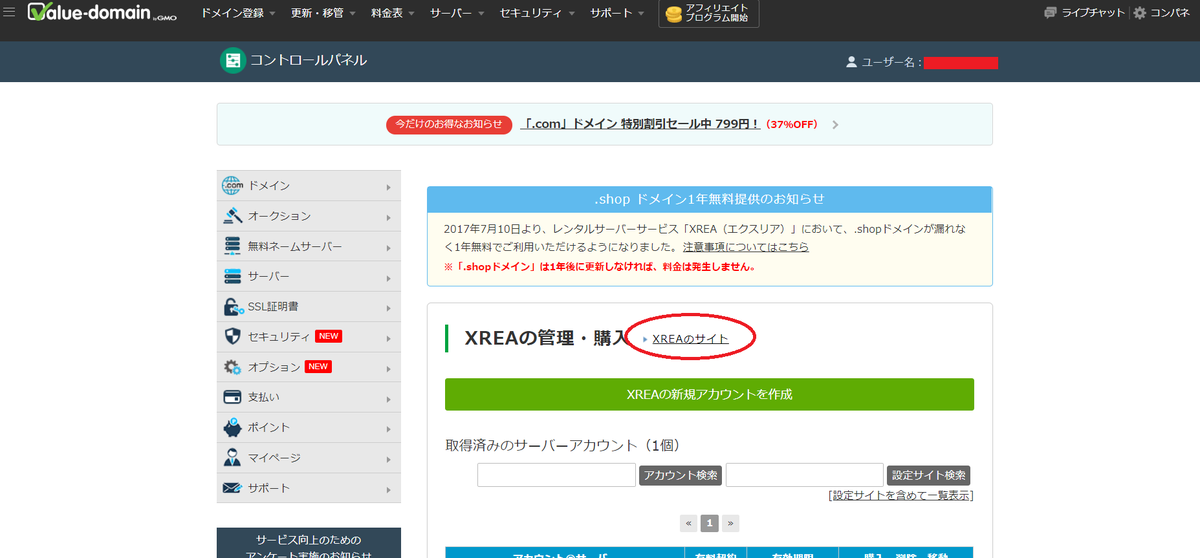The height and width of the screenshot is (558, 1200).
Task: Click the account search input field
Action: pos(556,475)
